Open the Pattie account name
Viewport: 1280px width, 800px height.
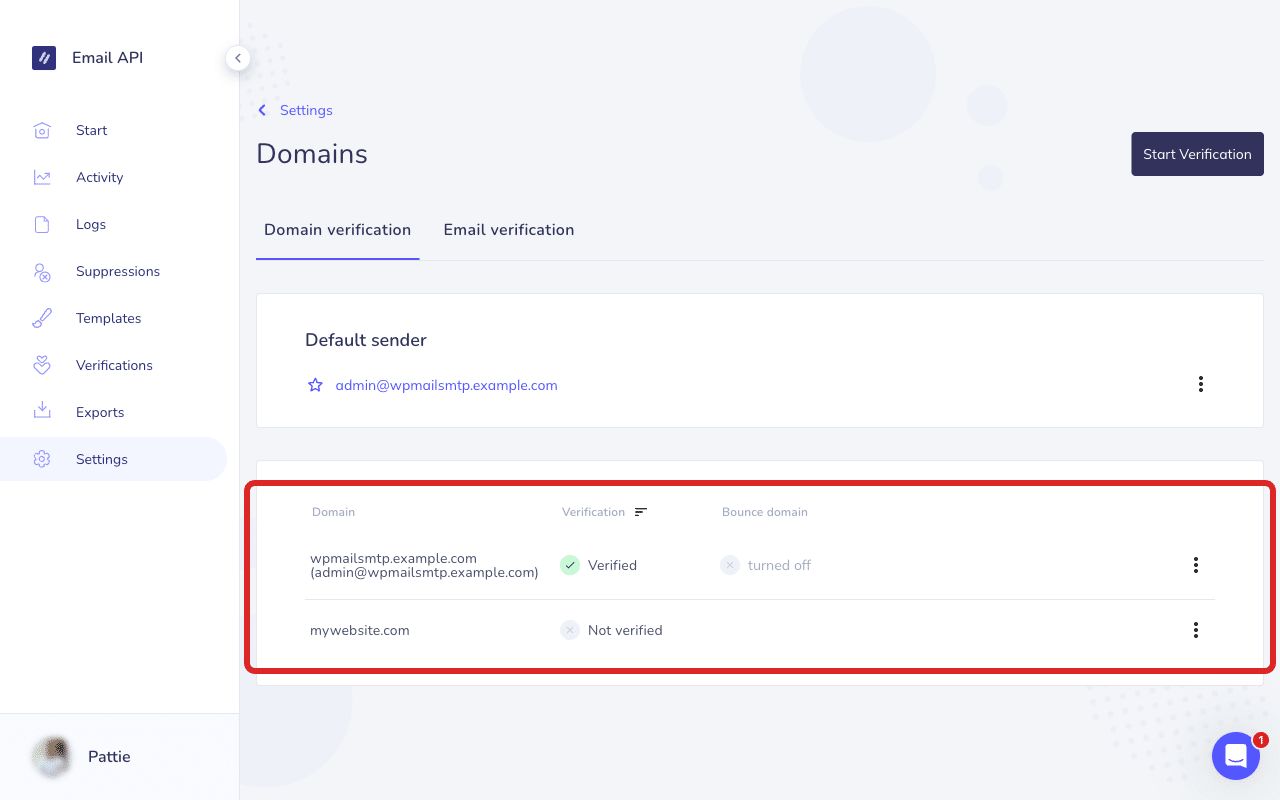pyautogui.click(x=109, y=757)
